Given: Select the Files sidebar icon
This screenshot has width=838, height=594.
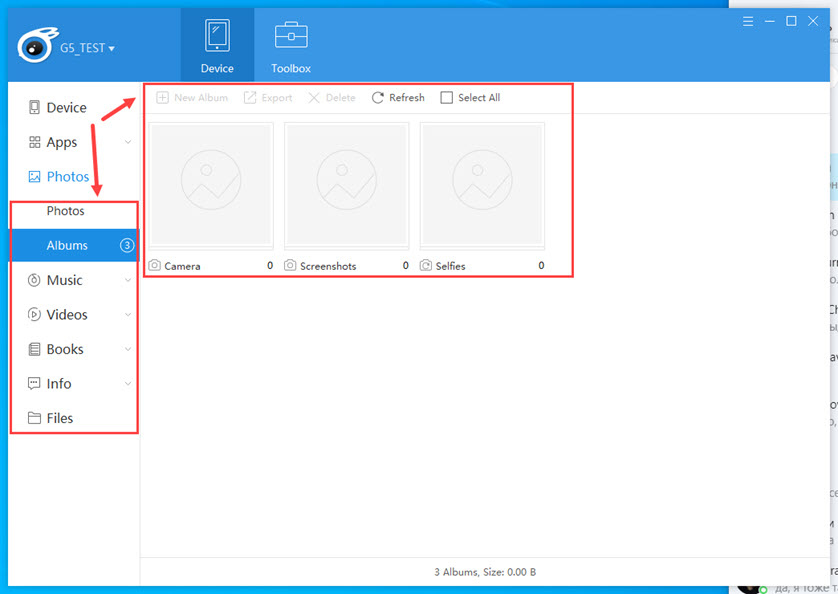Looking at the screenshot, I should pos(35,418).
